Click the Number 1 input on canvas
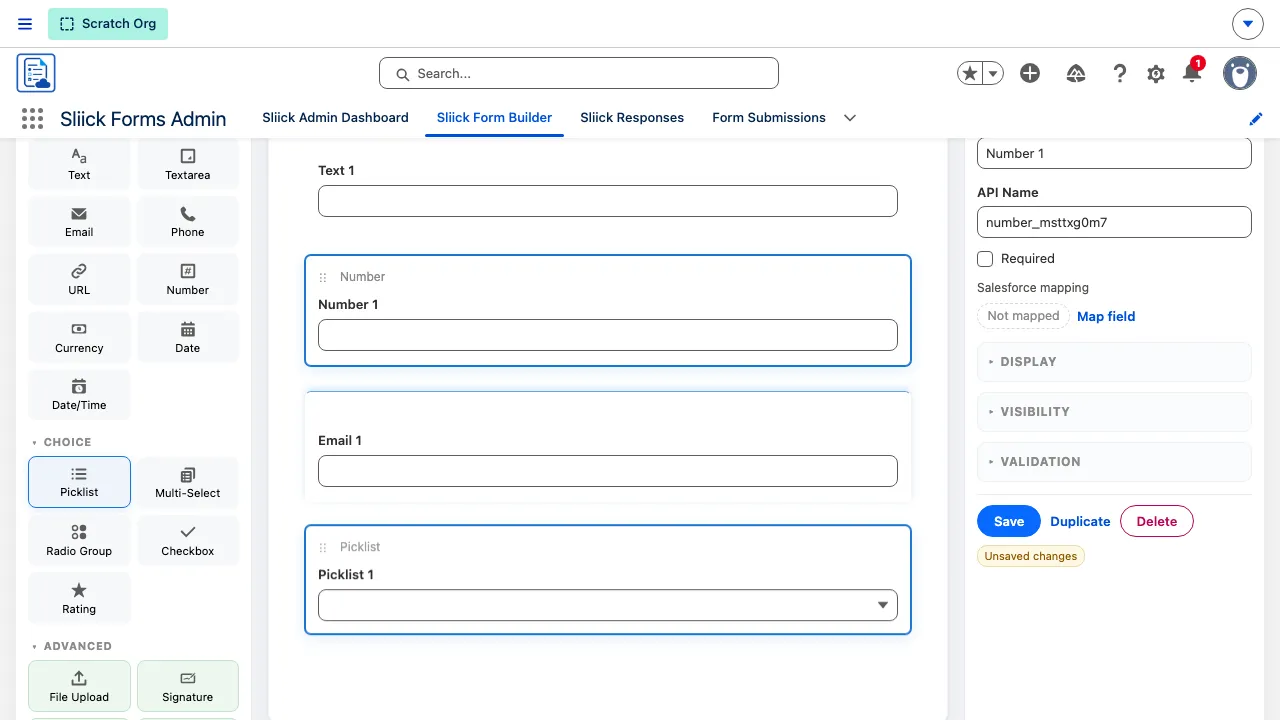Screen dimensions: 1280x720 tap(608, 335)
